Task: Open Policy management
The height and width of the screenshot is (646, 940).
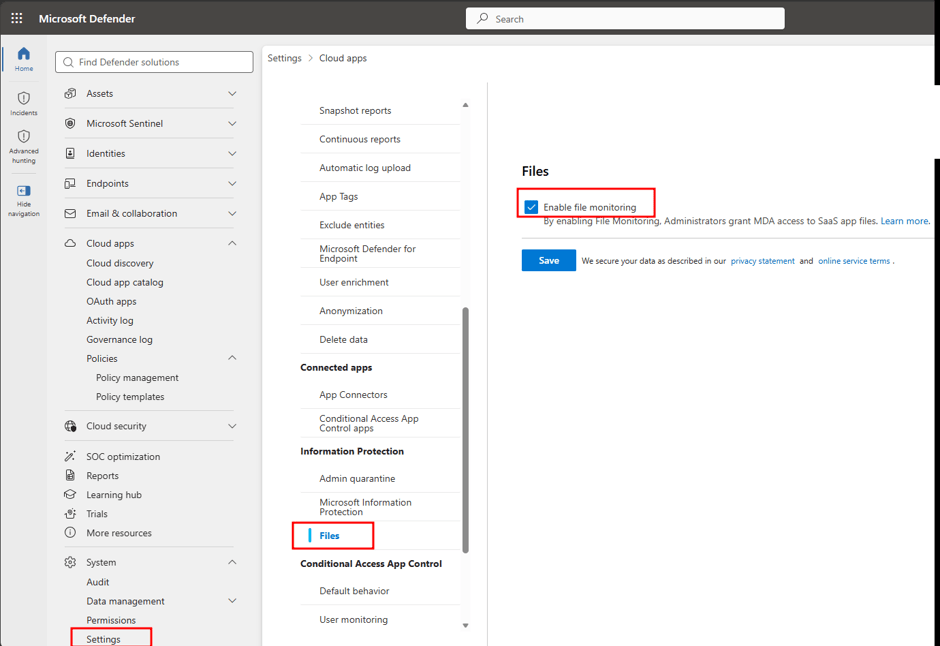Action: (137, 378)
